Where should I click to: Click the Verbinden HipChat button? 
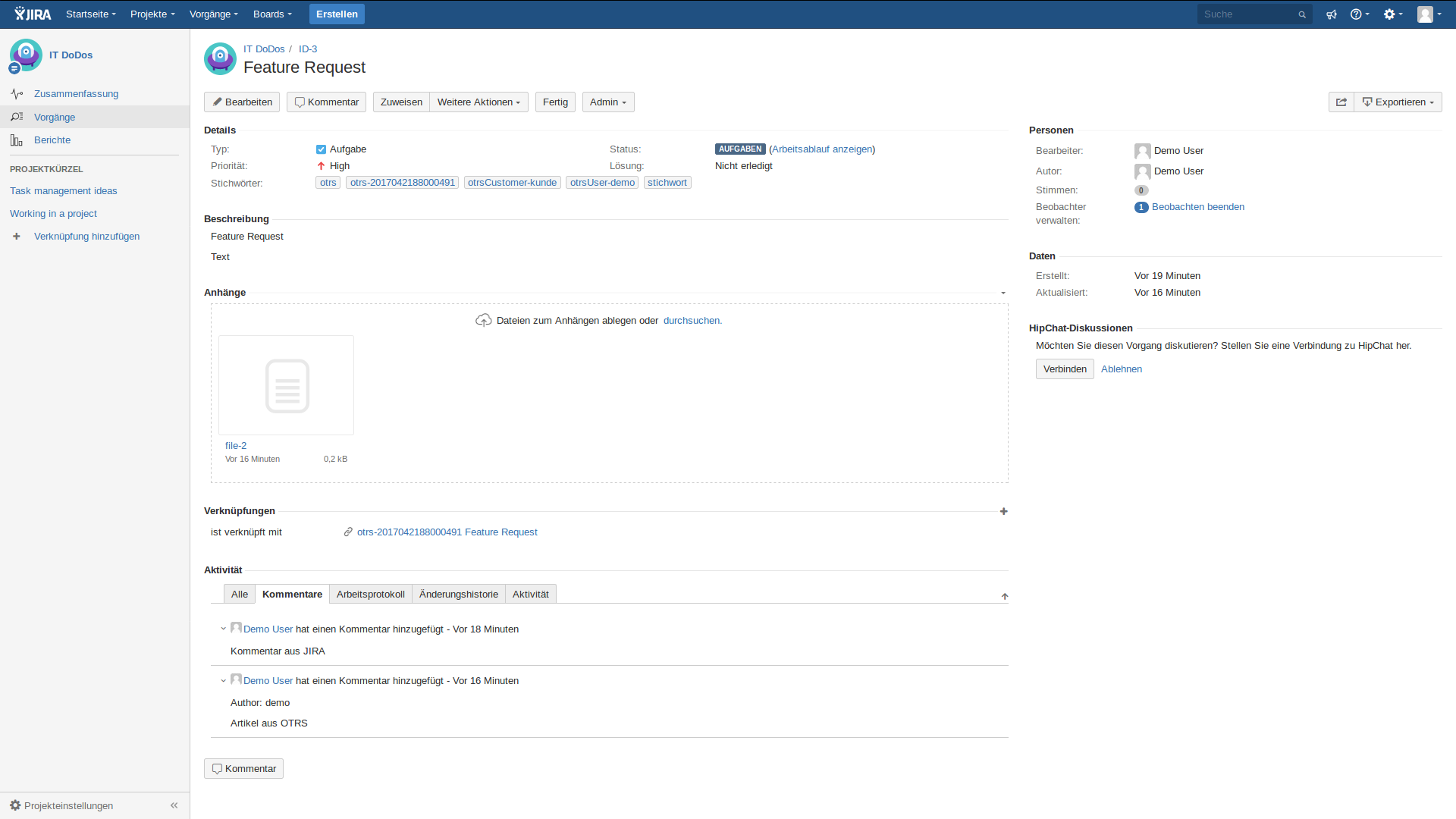(1065, 369)
